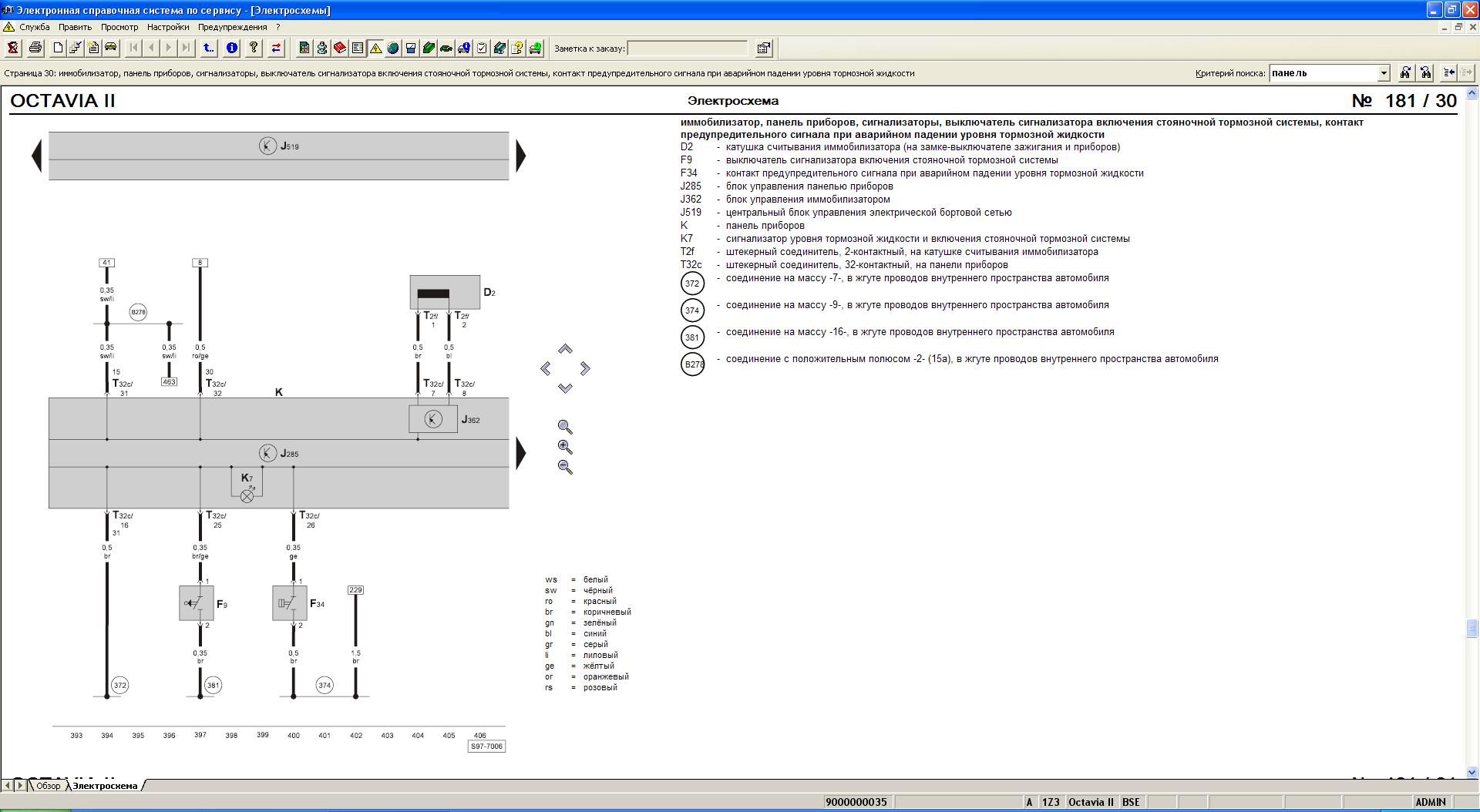Click the reference box '463' in diagram
The height and width of the screenshot is (812, 1480).
pyautogui.click(x=169, y=381)
